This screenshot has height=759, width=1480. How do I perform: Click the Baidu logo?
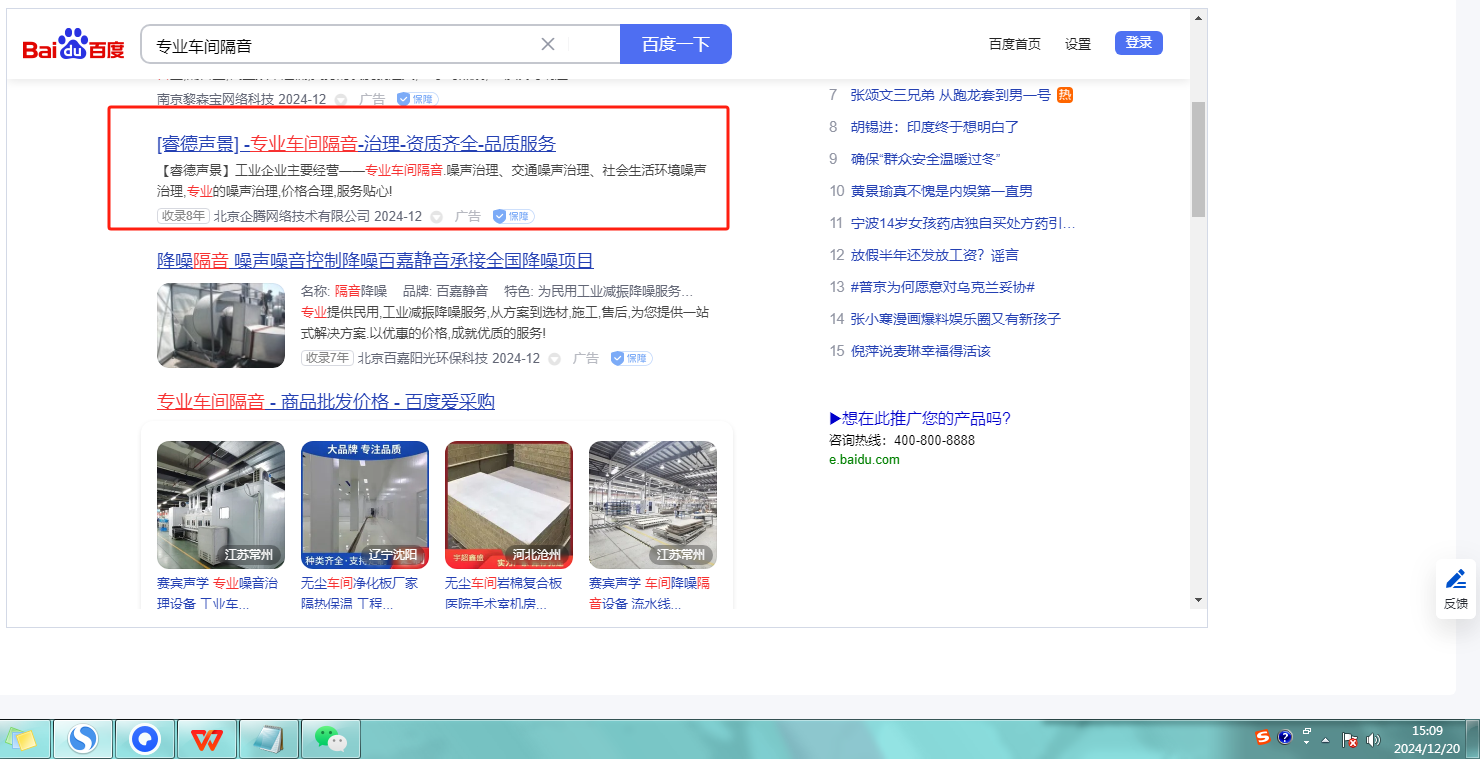click(x=74, y=45)
